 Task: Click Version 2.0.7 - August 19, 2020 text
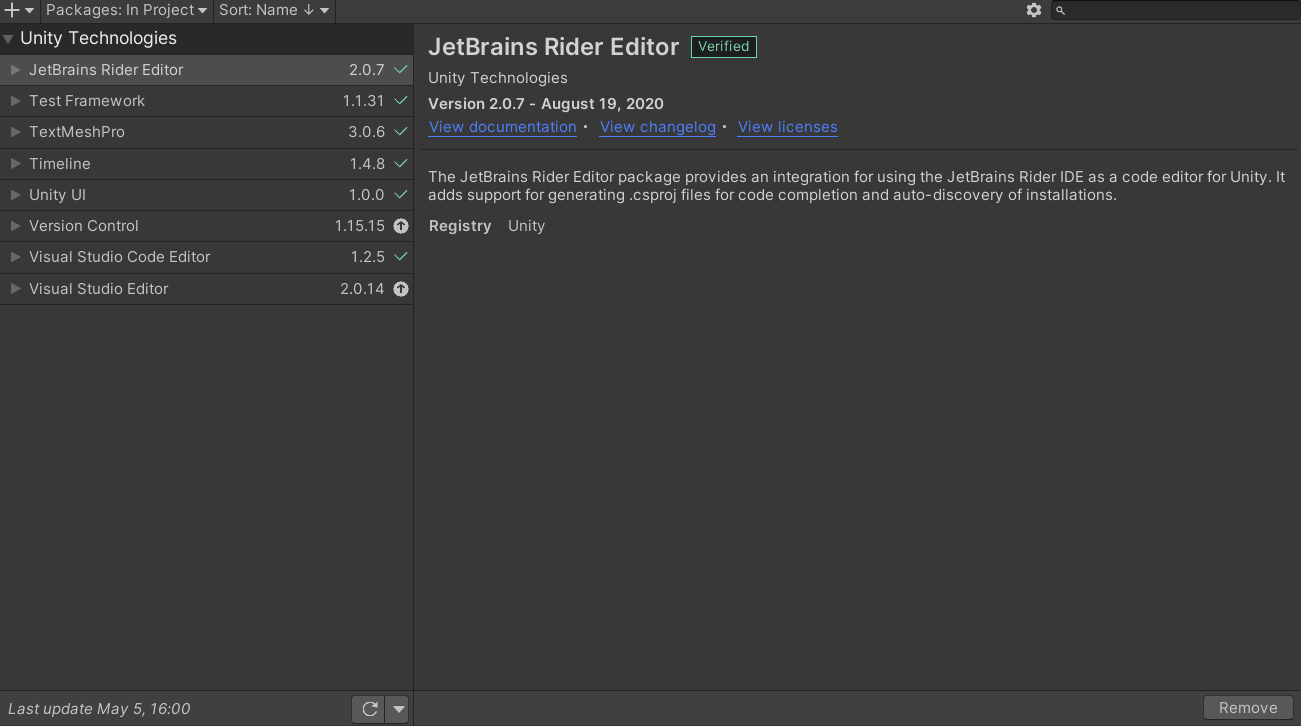[x=546, y=104]
